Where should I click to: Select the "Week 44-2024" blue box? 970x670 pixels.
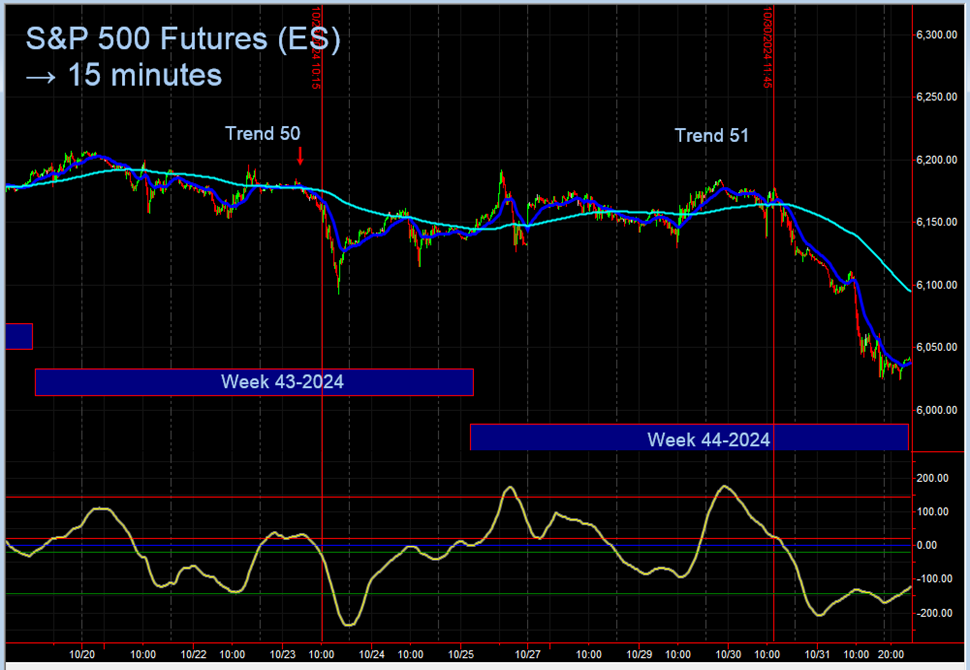coord(689,439)
